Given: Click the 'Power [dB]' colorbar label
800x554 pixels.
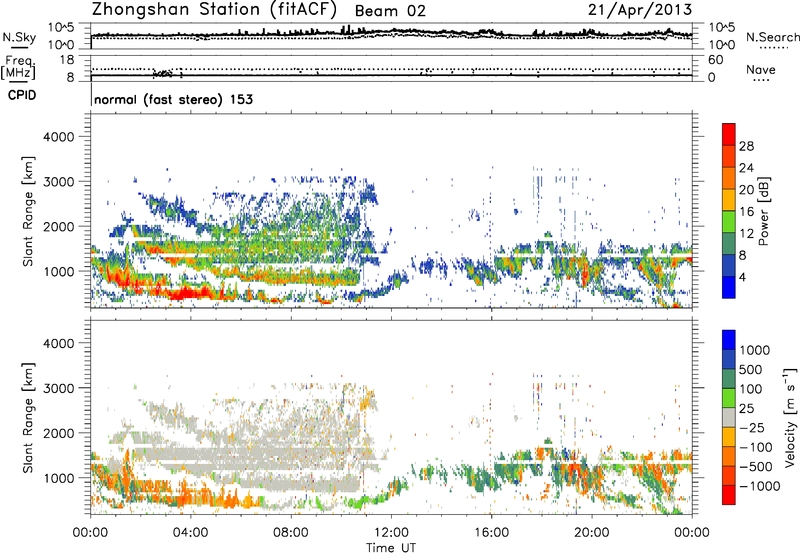Looking at the screenshot, I should pyautogui.click(x=763, y=211).
